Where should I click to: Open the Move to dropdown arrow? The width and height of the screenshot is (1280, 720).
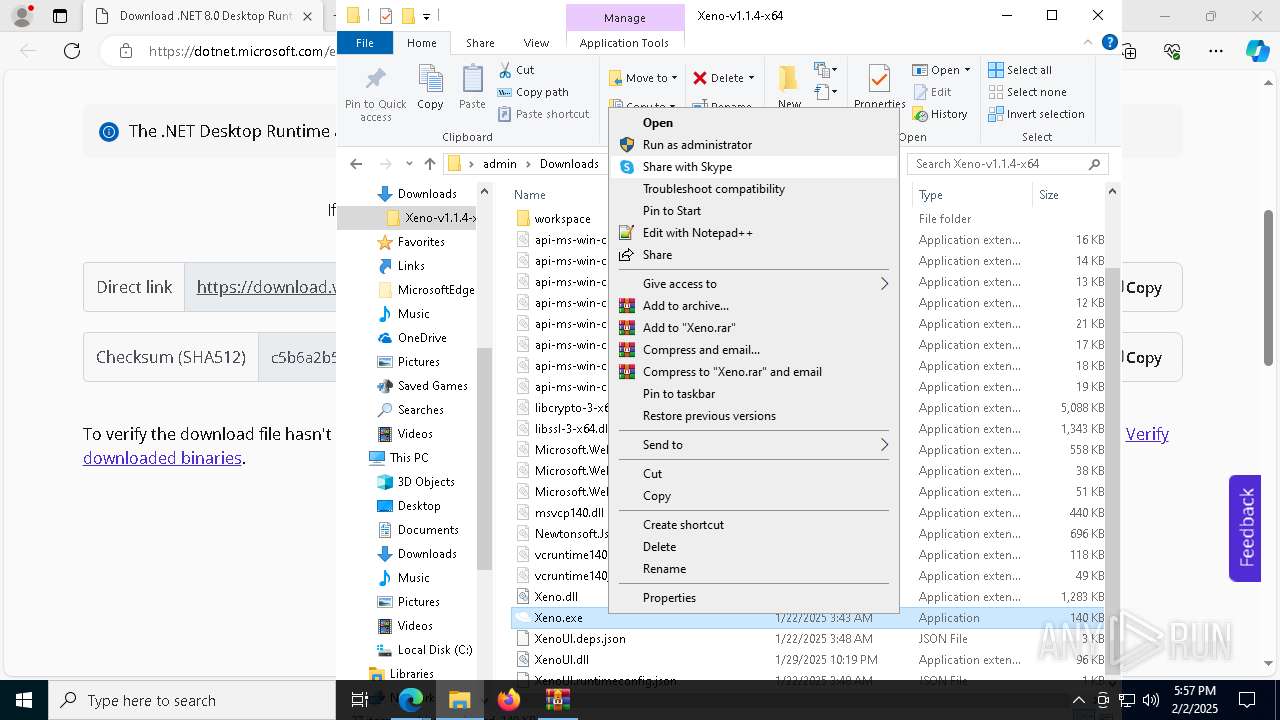(x=674, y=78)
